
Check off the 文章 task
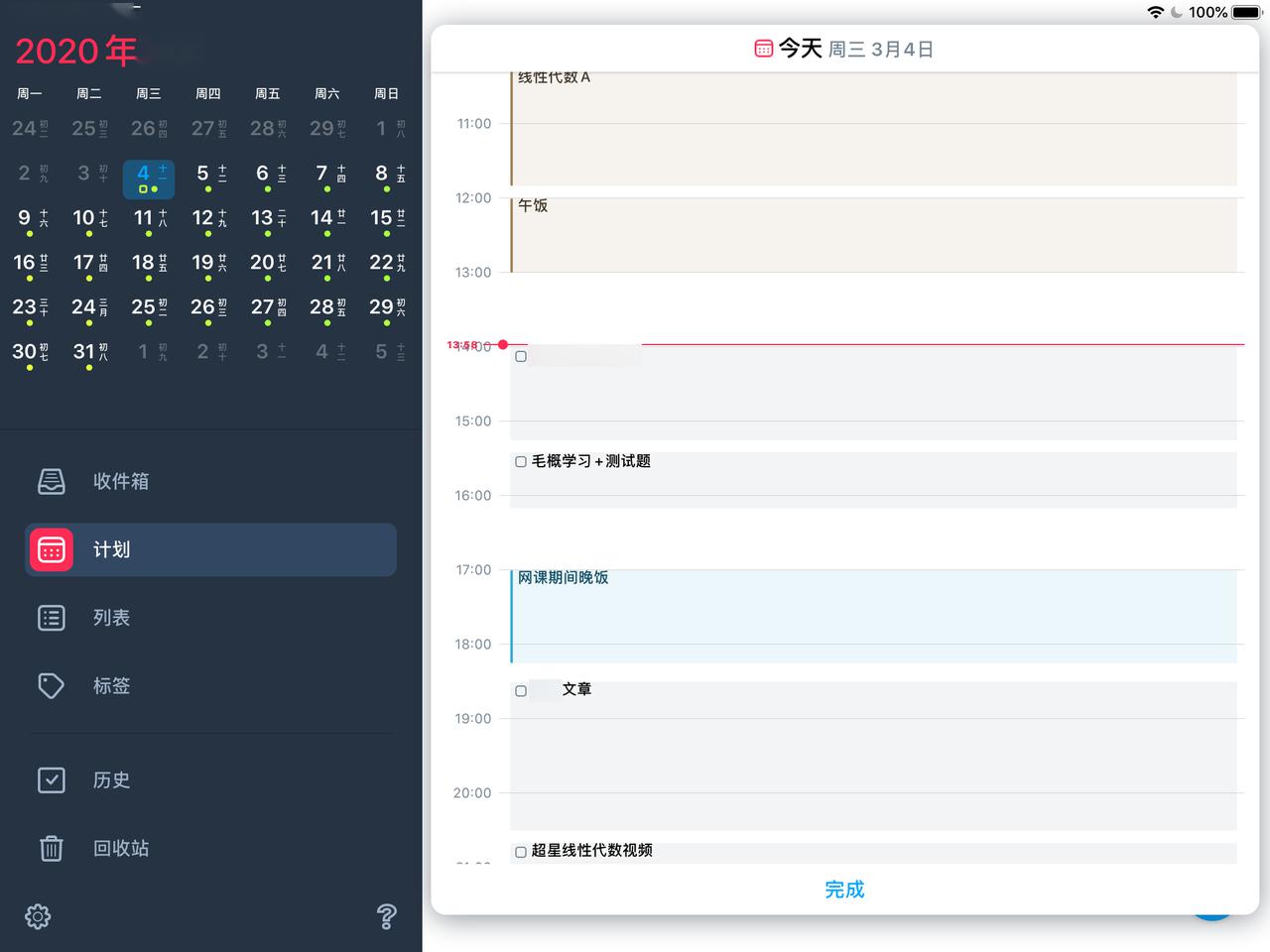[x=521, y=690]
